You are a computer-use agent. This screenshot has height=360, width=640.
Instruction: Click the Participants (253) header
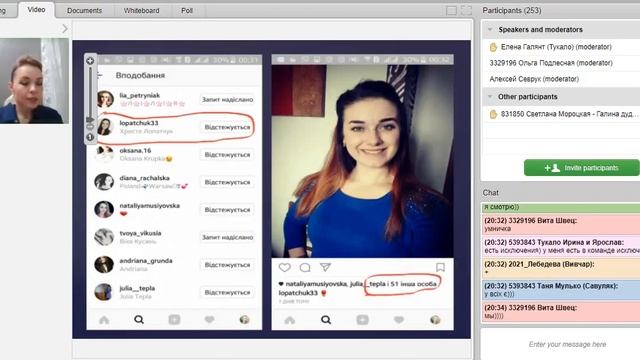tap(512, 10)
